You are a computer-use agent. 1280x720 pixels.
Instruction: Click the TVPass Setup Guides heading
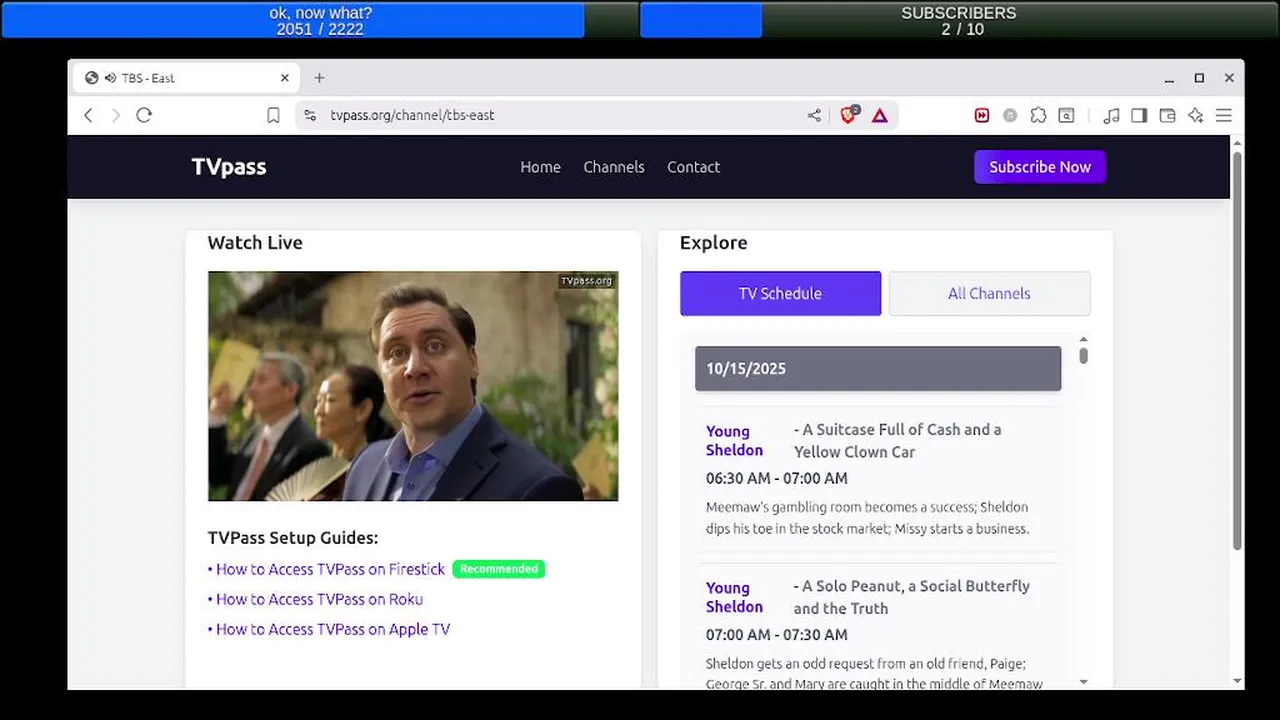click(293, 538)
